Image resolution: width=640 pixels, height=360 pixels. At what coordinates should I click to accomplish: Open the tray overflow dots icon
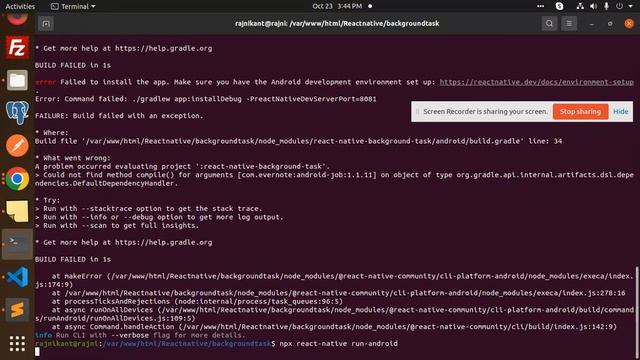point(540,6)
